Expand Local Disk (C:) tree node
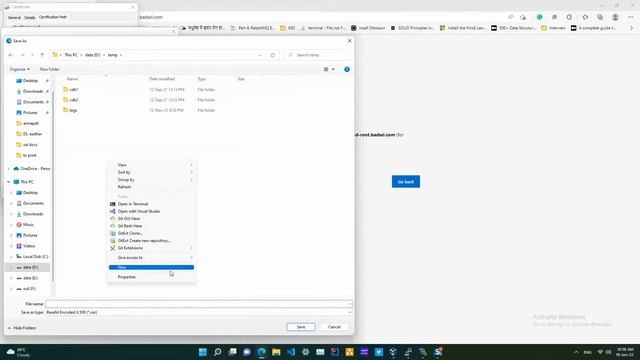The image size is (640, 360). [11, 257]
